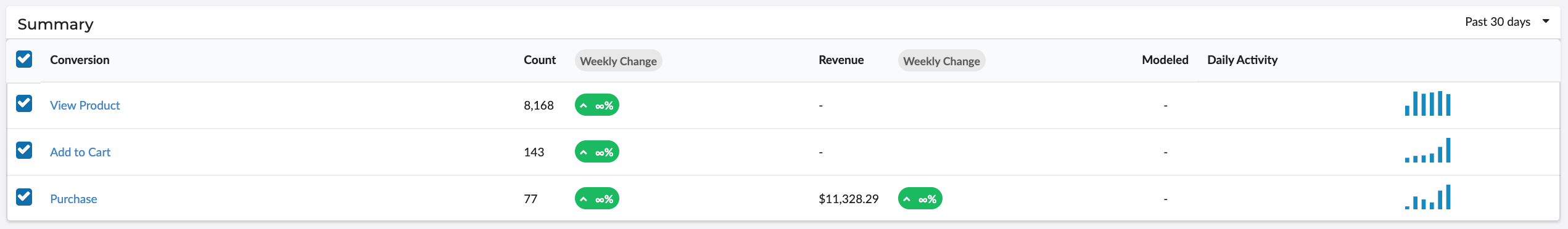Image resolution: width=1568 pixels, height=229 pixels.
Task: Click Weekly Change pill next to Count
Action: click(618, 61)
